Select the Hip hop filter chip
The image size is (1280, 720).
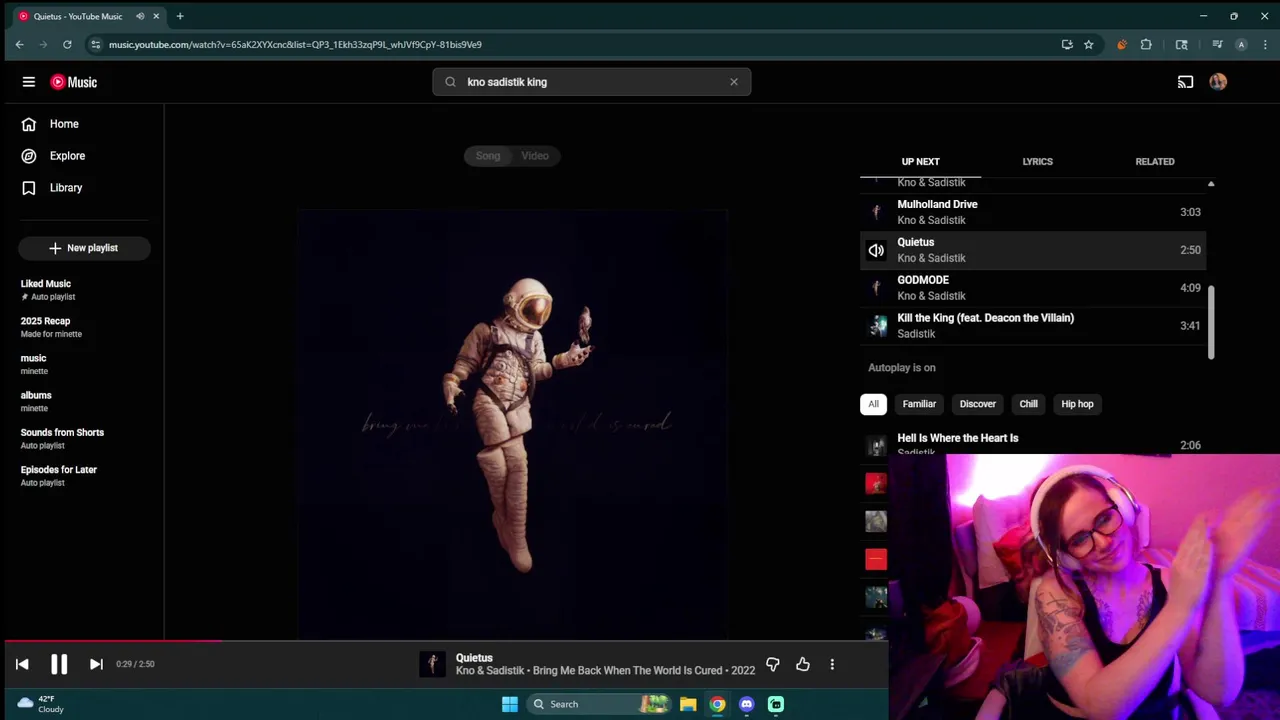click(1077, 404)
